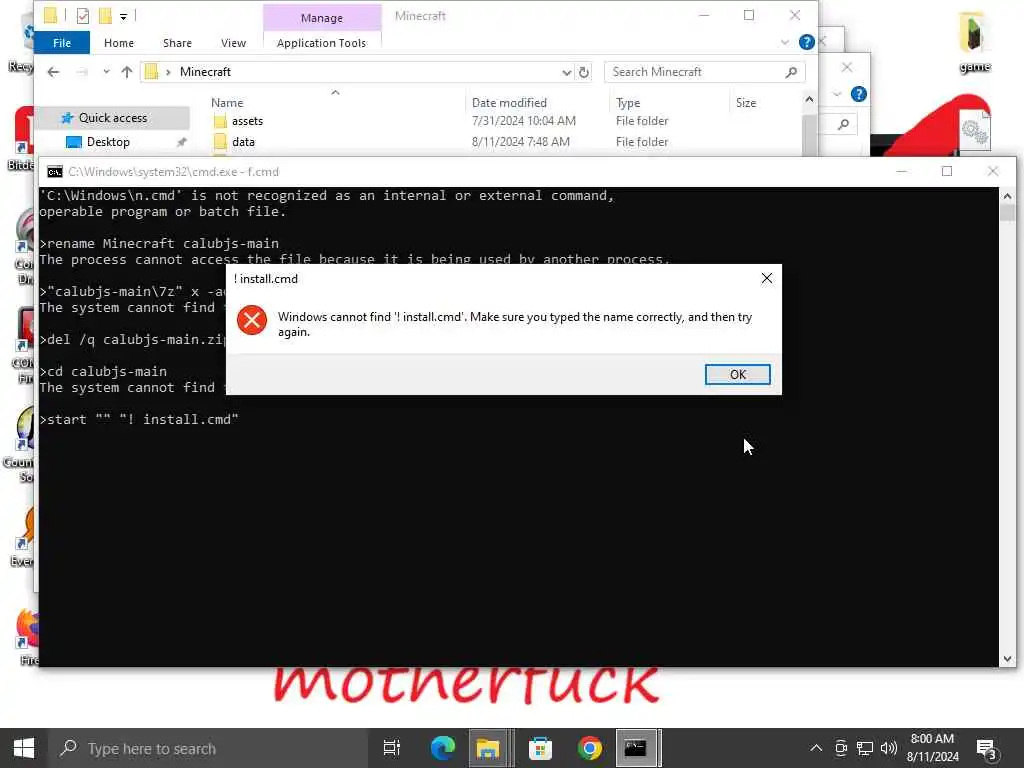
Task: Select Desktop in navigation pane
Action: pos(108,142)
